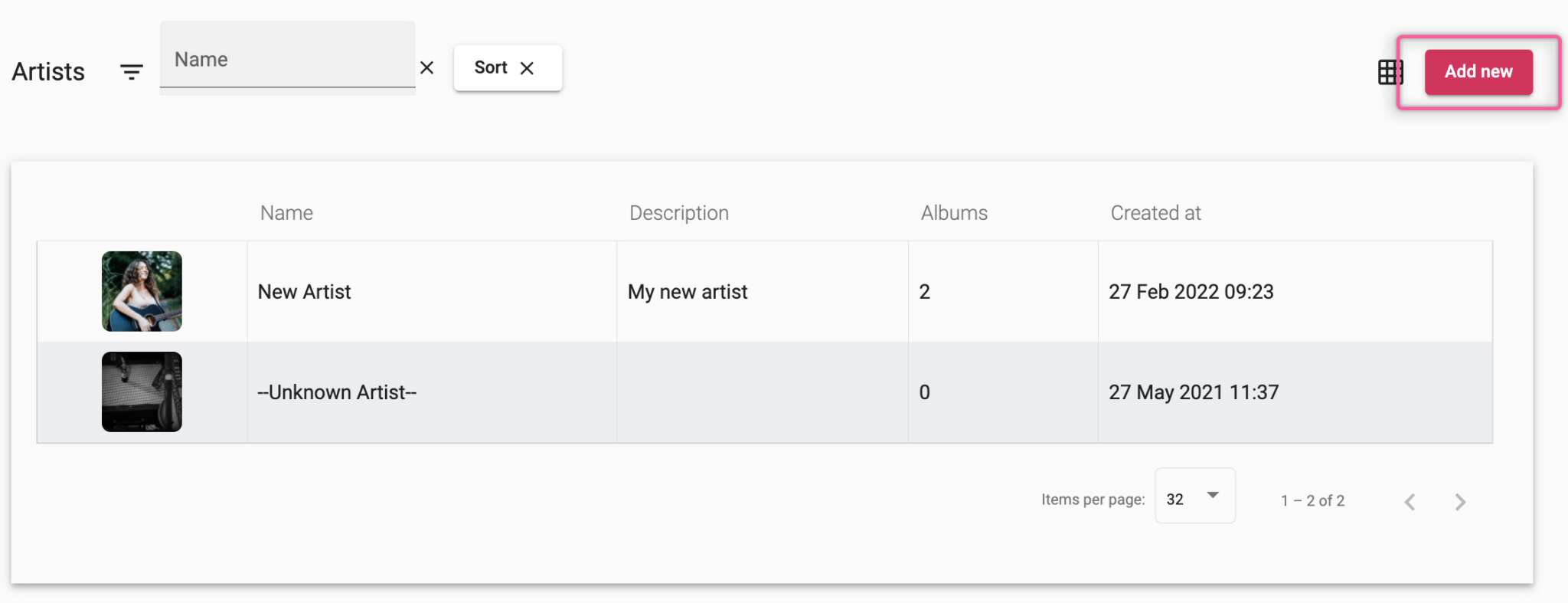Viewport: 1568px width, 603px height.
Task: Go to the previous page with the left chevron
Action: click(1409, 501)
